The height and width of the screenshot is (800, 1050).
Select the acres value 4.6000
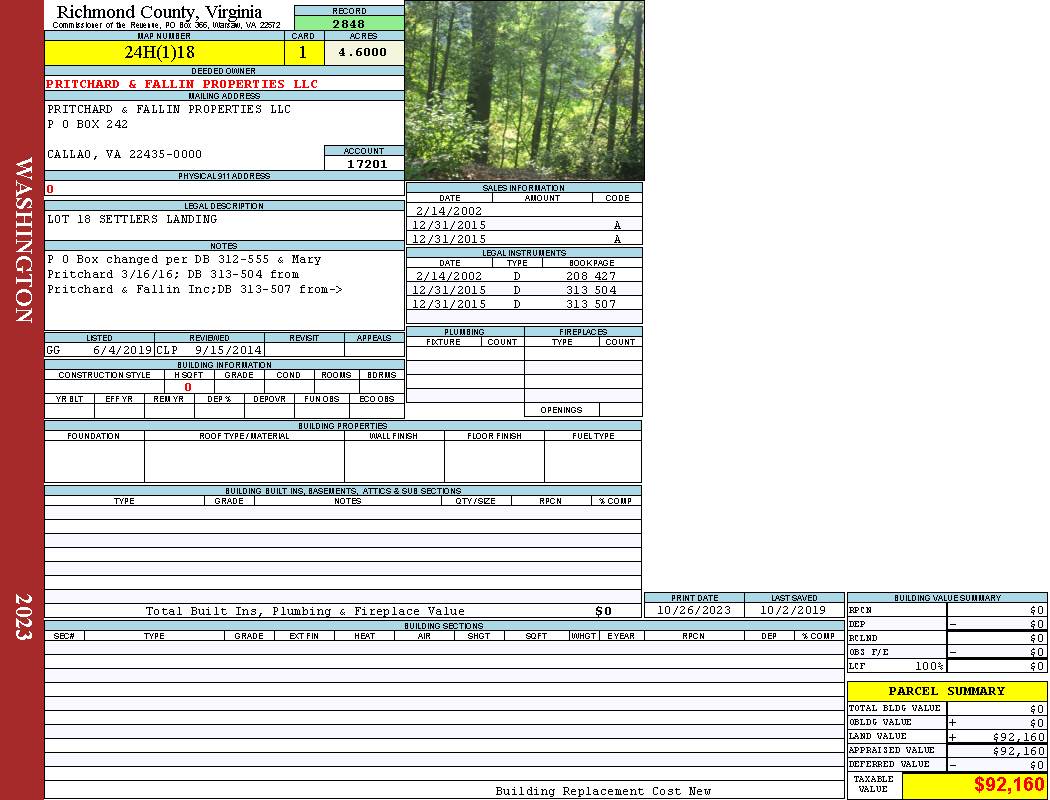point(363,53)
